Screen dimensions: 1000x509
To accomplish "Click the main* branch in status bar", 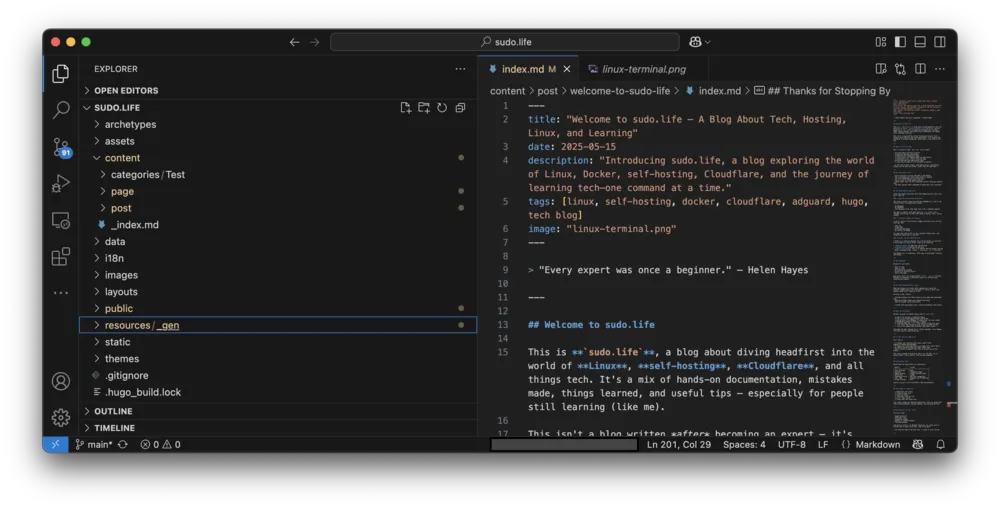I will 94,445.
